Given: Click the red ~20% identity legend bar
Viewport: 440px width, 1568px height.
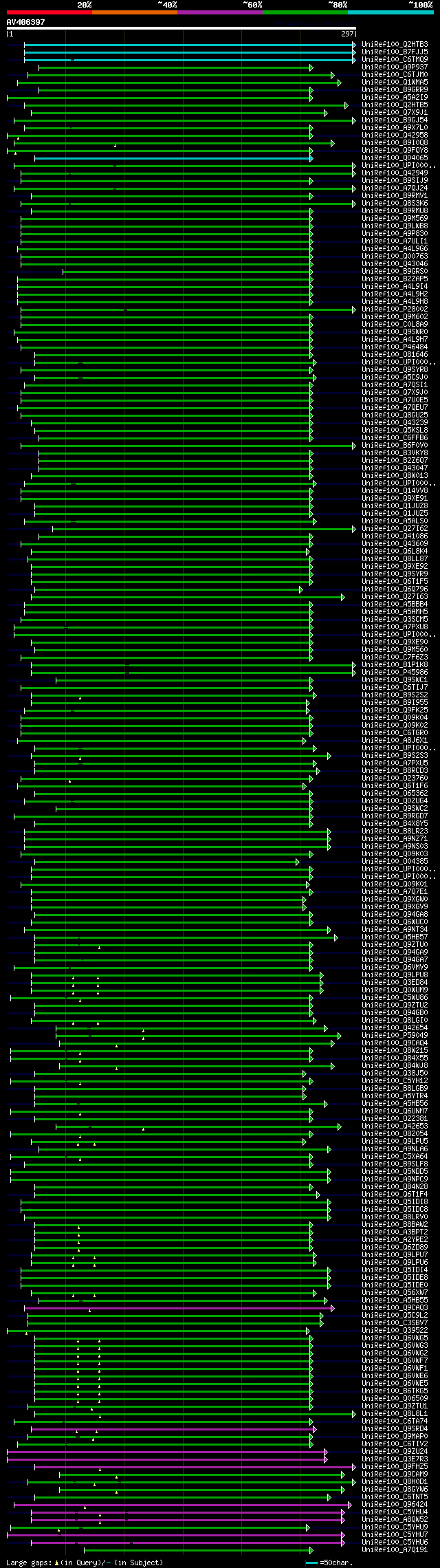Looking at the screenshot, I should tap(49, 12).
